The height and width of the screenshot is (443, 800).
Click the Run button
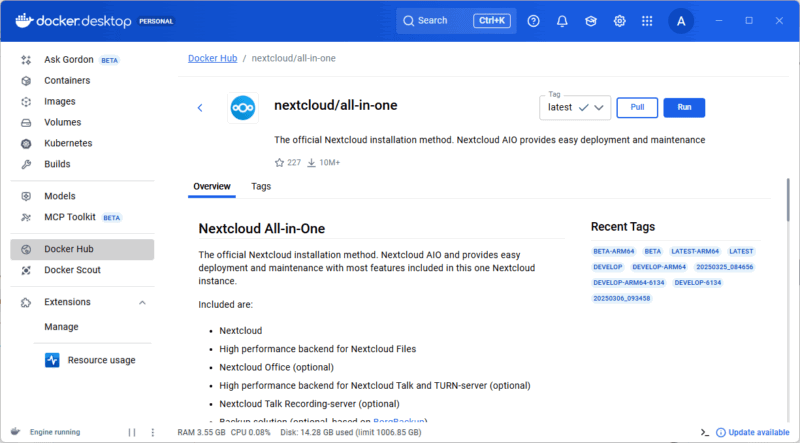pyautogui.click(x=684, y=108)
